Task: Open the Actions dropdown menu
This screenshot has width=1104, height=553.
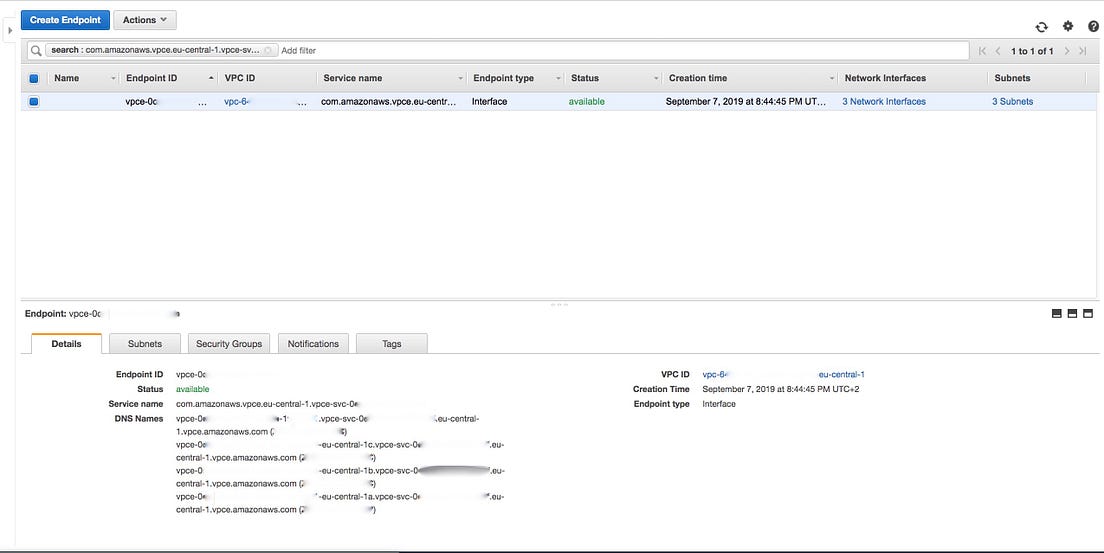Action: (145, 20)
